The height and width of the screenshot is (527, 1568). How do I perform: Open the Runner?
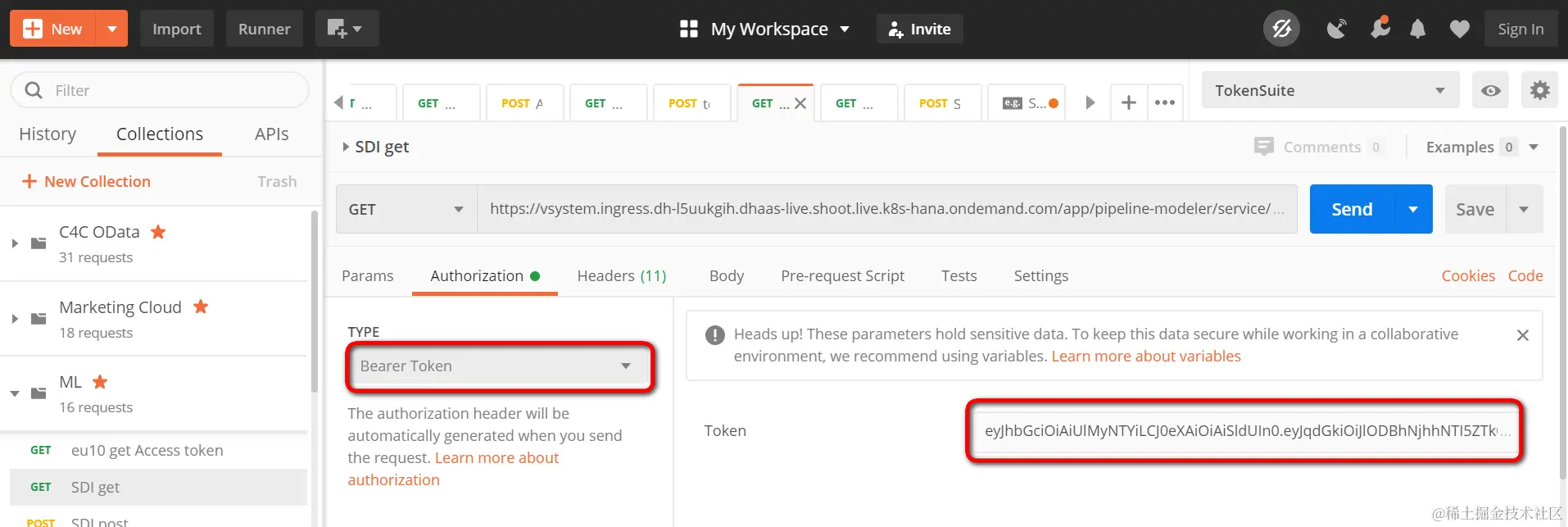click(x=264, y=29)
